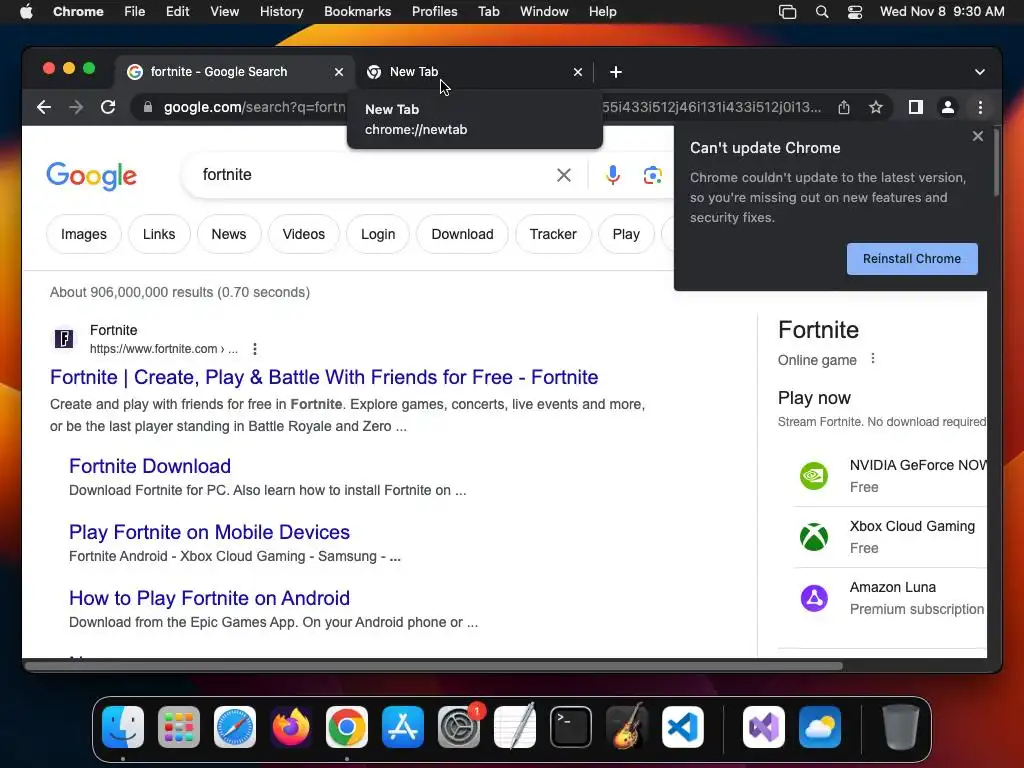Open the Fortnite Download link
The image size is (1024, 768).
(150, 466)
